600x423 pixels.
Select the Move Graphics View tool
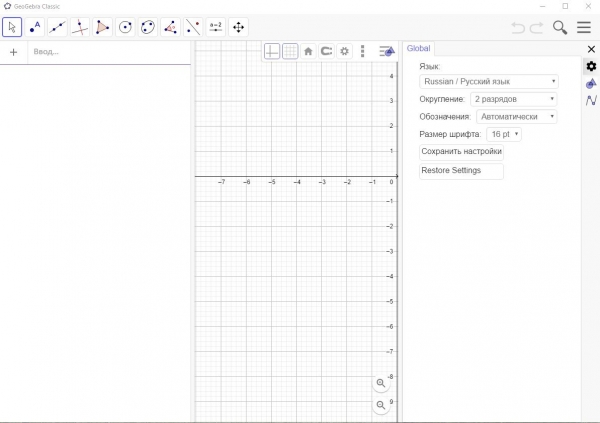(238, 27)
